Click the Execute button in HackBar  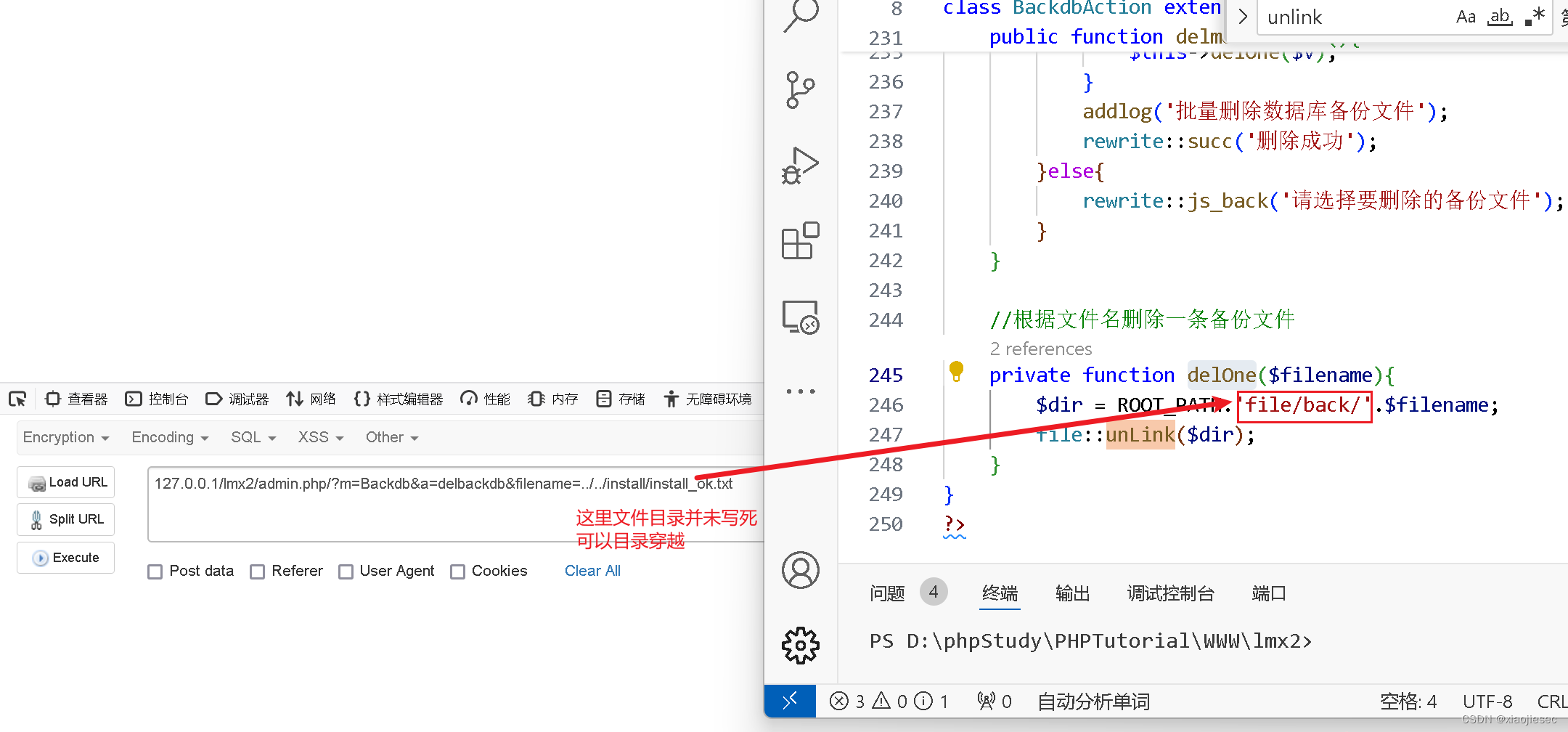coord(65,558)
